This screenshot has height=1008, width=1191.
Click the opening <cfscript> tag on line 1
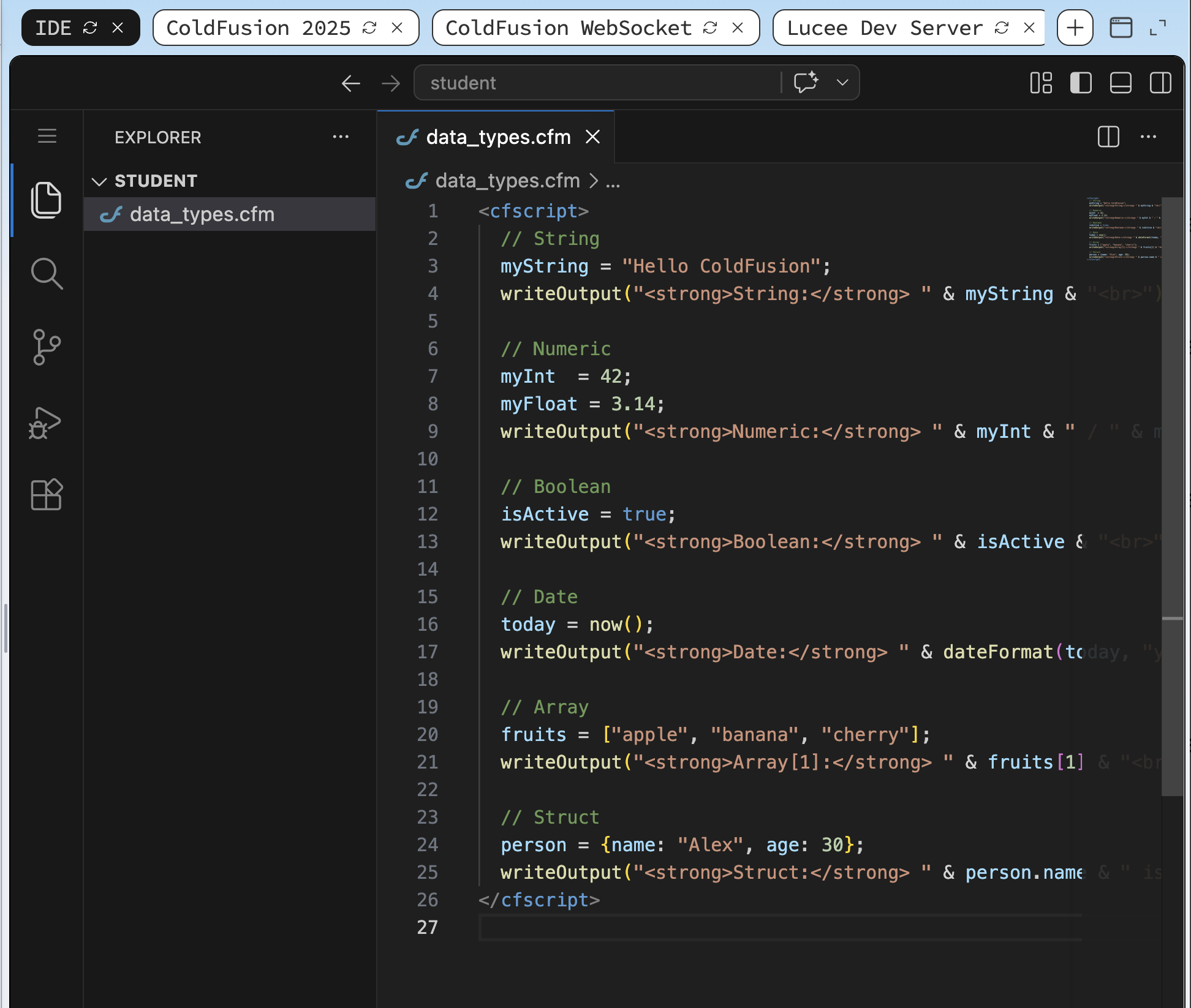point(533,211)
